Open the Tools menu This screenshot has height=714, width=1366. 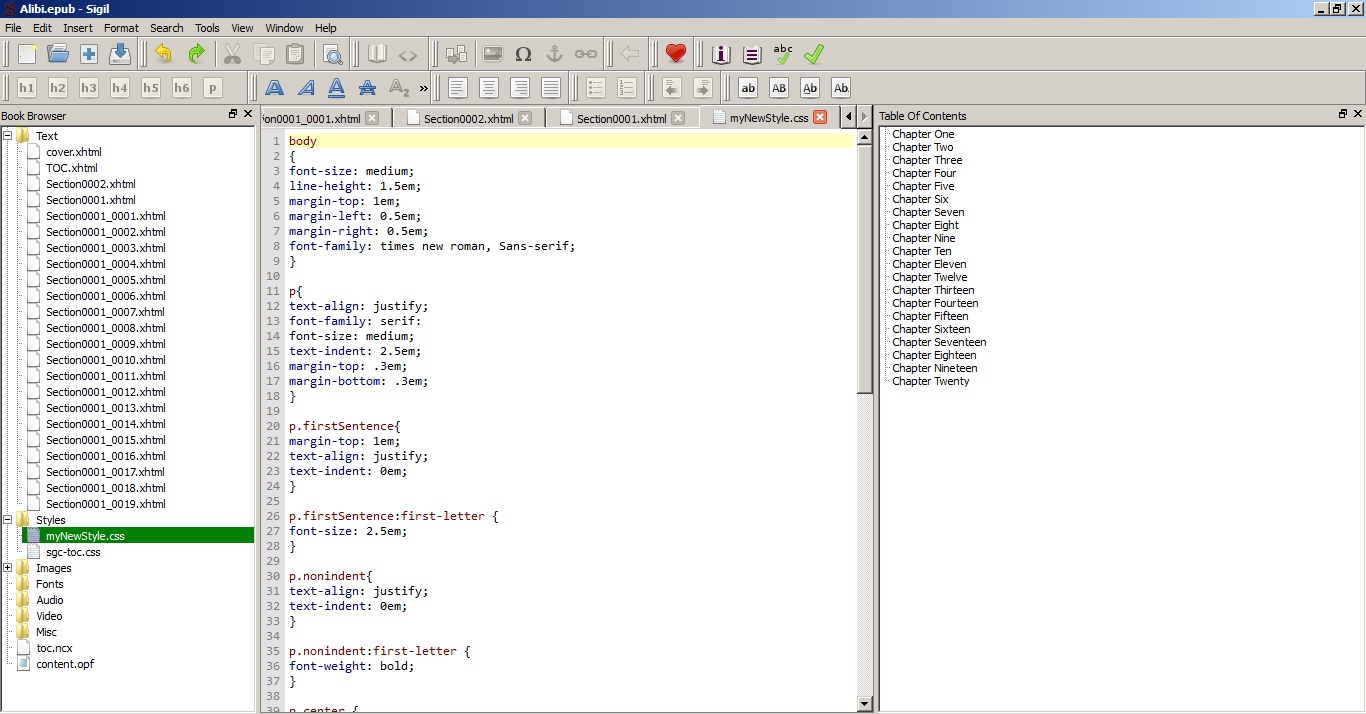[207, 28]
